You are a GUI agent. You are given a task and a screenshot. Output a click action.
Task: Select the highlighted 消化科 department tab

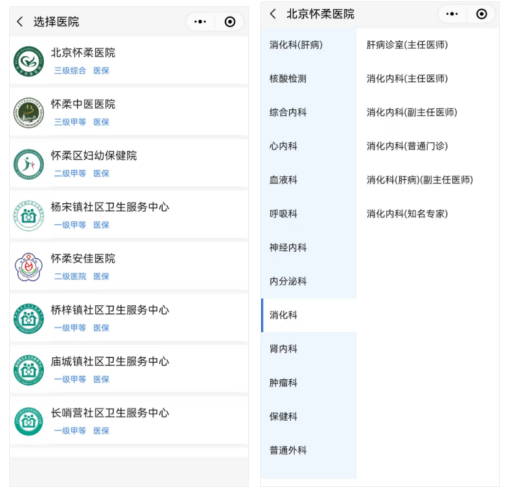pos(309,315)
